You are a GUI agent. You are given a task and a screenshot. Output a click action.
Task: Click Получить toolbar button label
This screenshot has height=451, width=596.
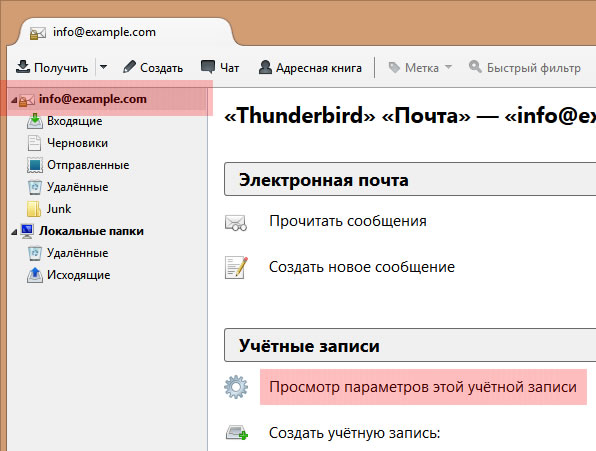pos(61,68)
